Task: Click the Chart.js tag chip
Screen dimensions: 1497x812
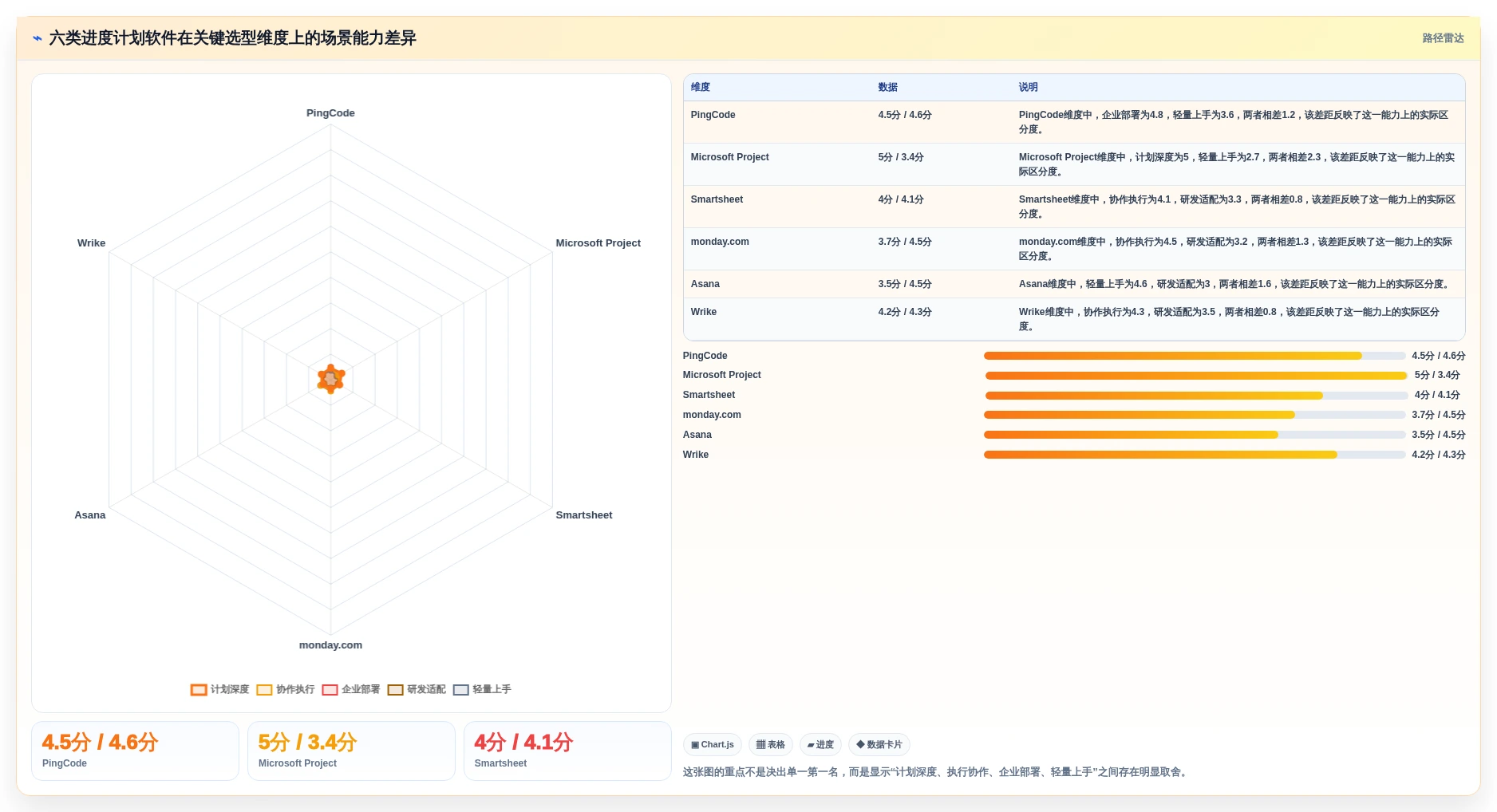Action: [713, 745]
